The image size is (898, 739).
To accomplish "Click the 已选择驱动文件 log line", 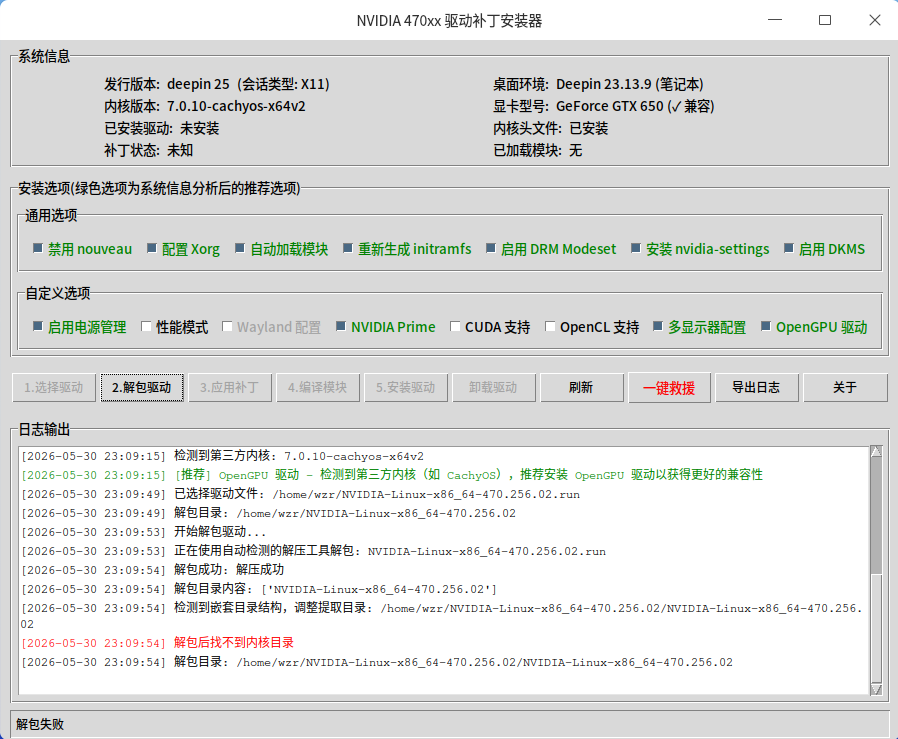I will pos(300,494).
